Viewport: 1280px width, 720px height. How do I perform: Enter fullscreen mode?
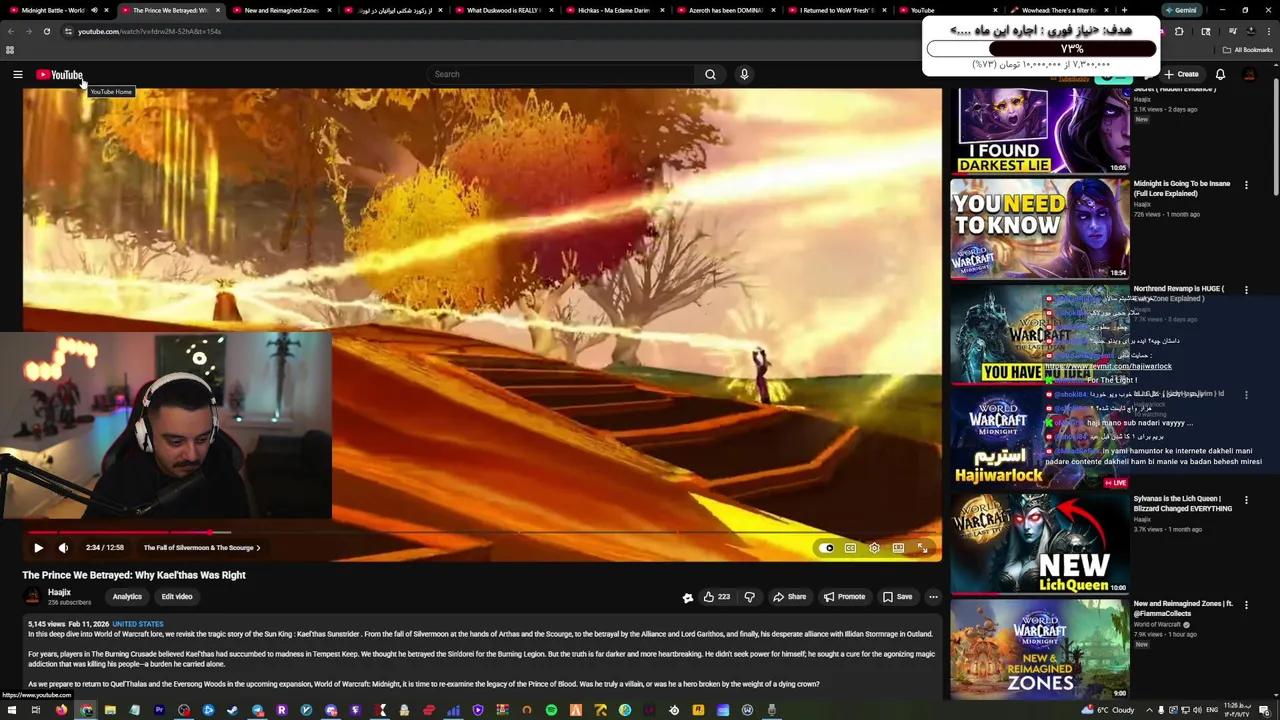click(922, 548)
